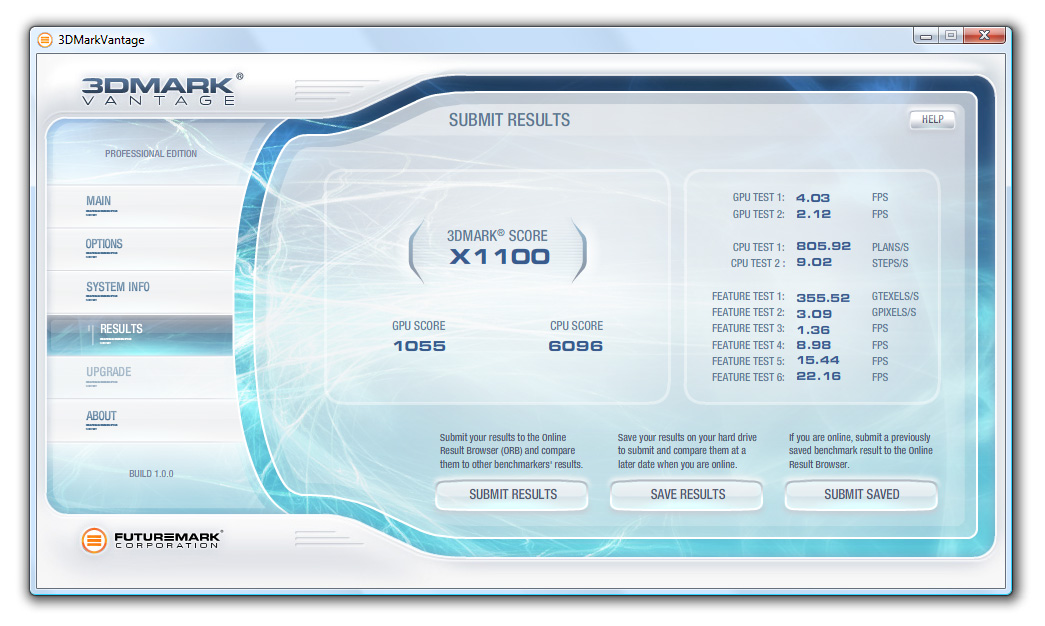Click the Submit Saved button

(861, 494)
